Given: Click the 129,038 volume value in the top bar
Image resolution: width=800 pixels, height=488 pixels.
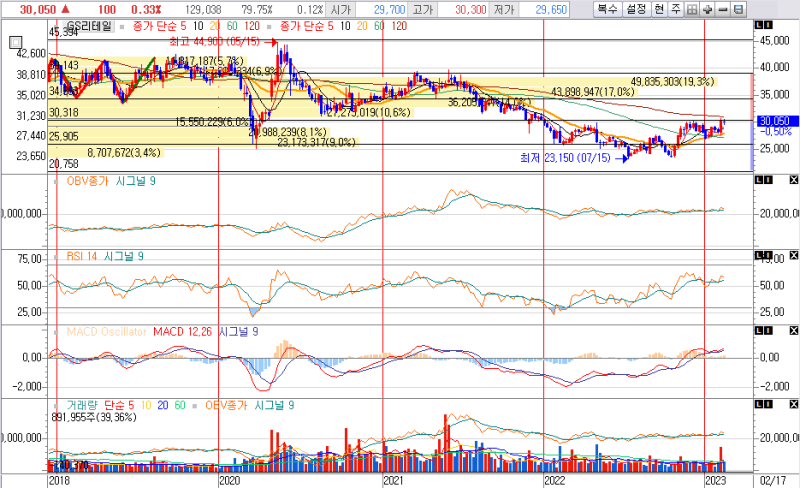Looking at the screenshot, I should 203,9.
